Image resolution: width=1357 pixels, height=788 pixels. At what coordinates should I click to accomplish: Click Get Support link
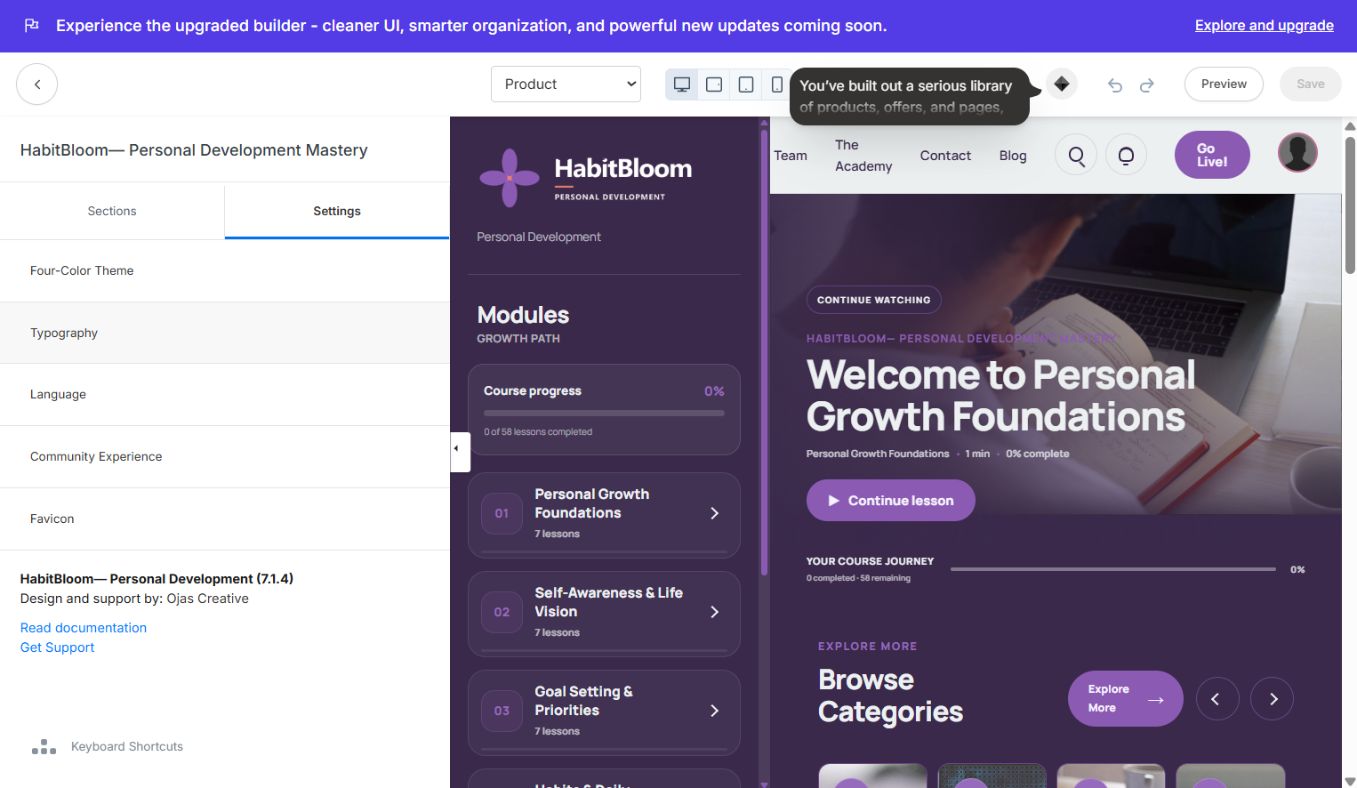[x=57, y=648]
